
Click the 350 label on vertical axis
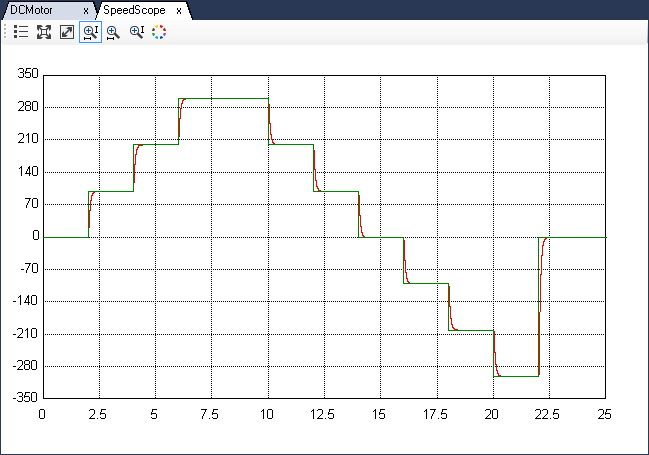point(28,74)
